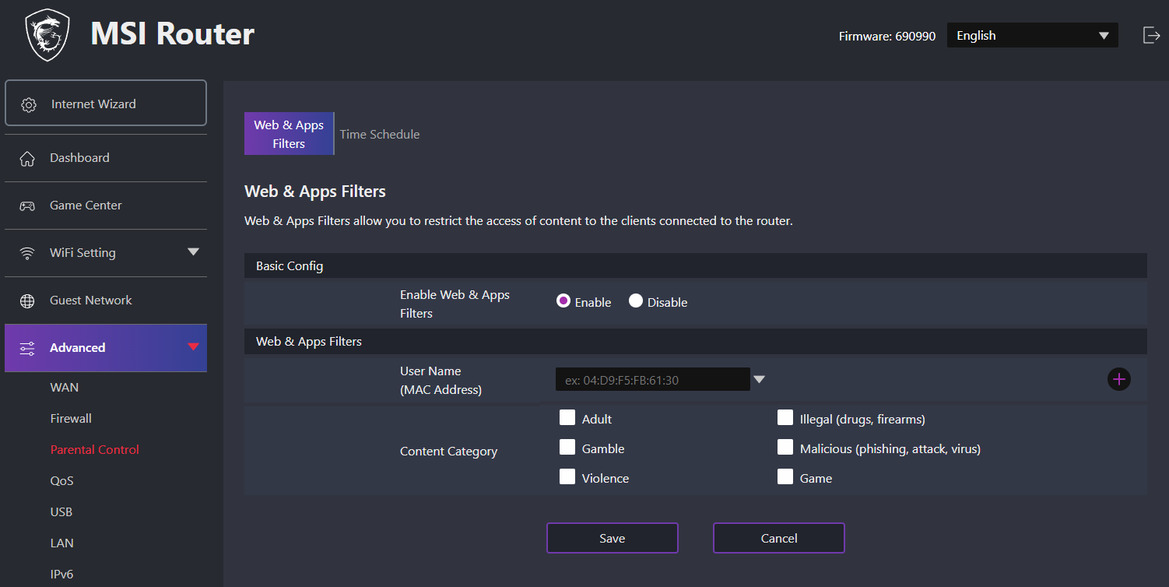Click the Basic Config section header
The width and height of the screenshot is (1169, 587).
(695, 266)
